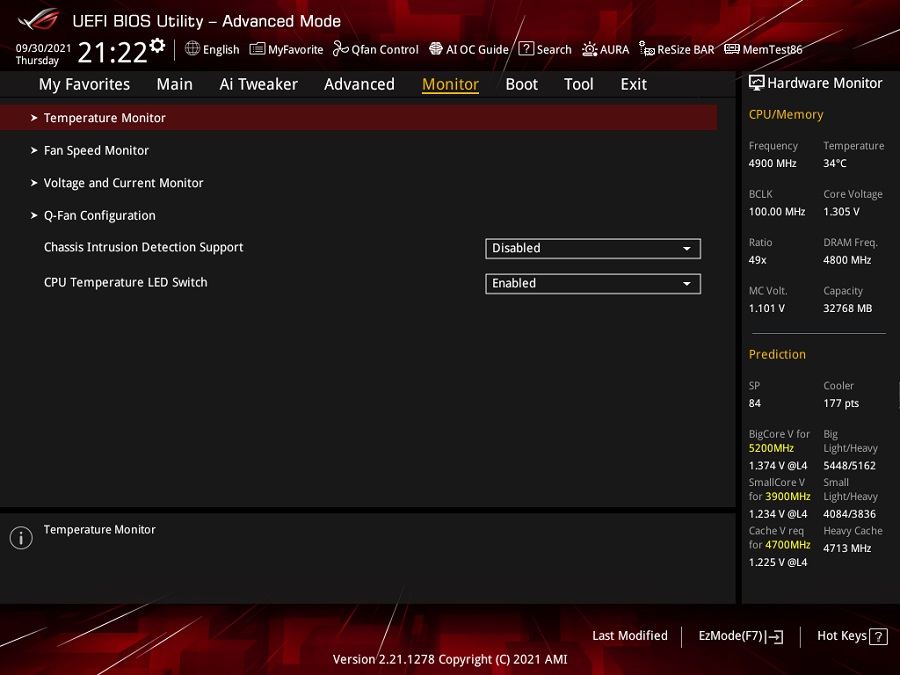This screenshot has height=675, width=900.
Task: Click the CPU/Memory section heading
Action: [x=786, y=115]
